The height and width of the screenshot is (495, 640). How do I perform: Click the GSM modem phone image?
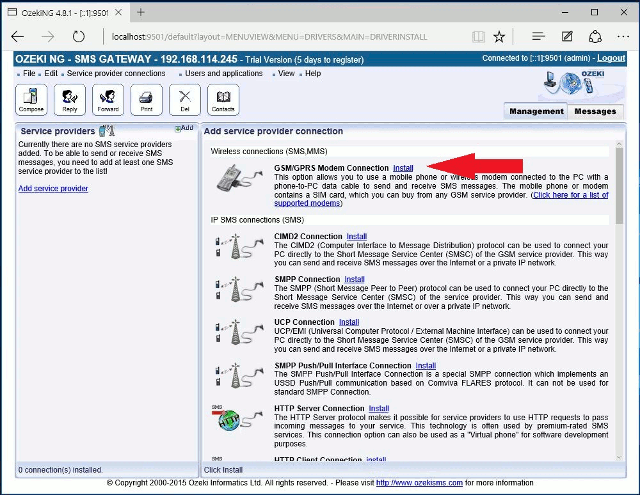239,178
